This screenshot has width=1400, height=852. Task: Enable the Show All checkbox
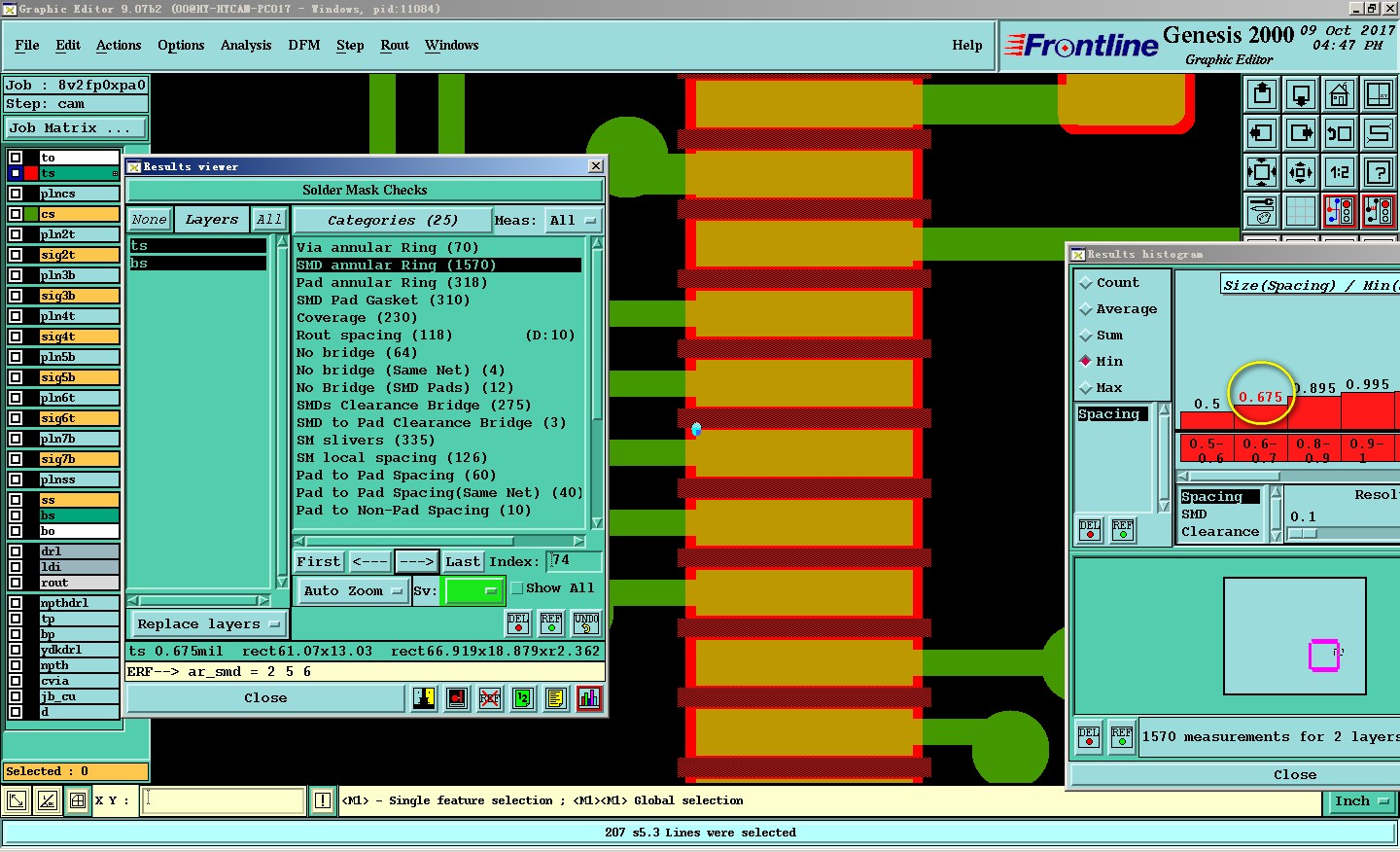coord(517,588)
